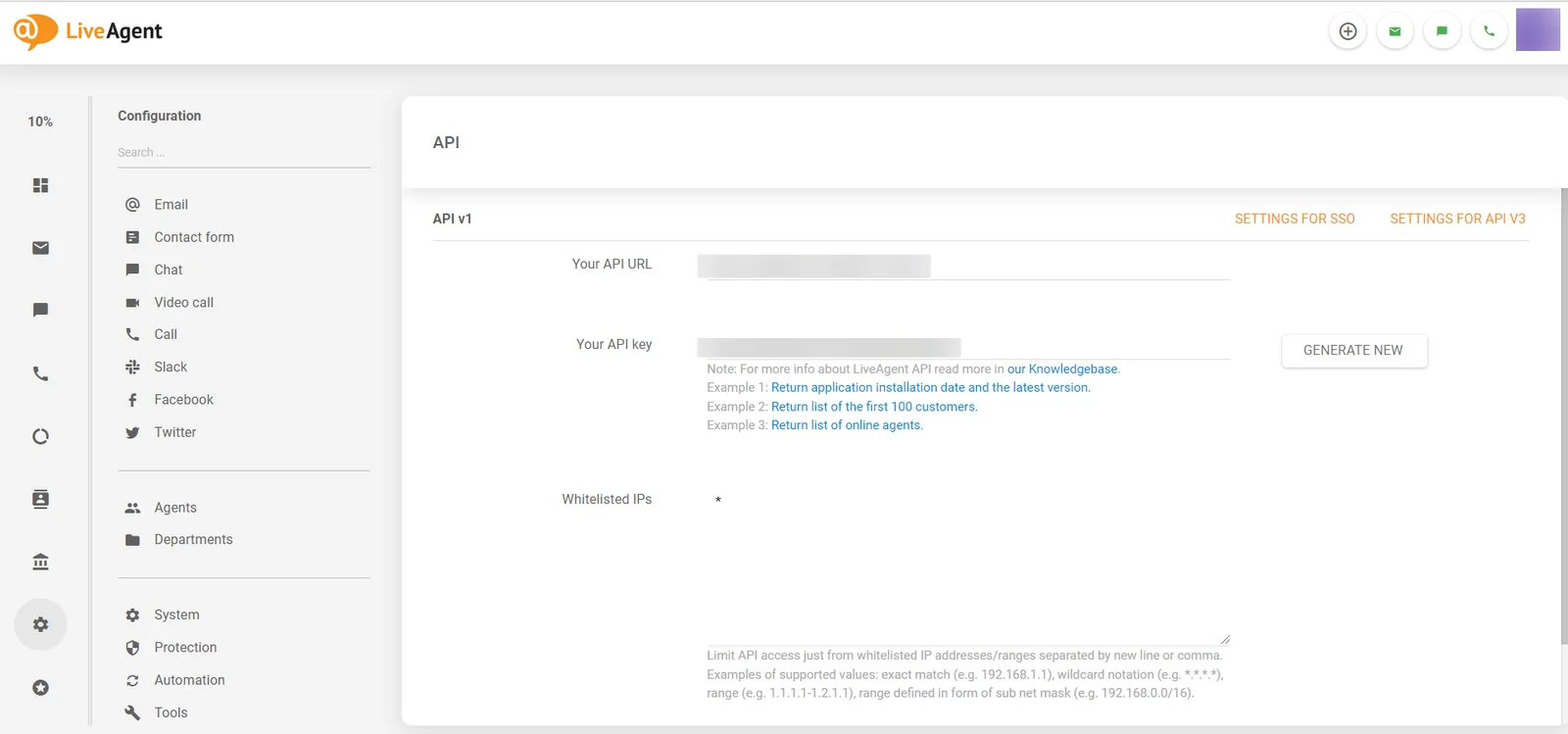This screenshot has width=1568, height=734.
Task: Click the green chat bubble icon in header
Action: (x=1442, y=31)
